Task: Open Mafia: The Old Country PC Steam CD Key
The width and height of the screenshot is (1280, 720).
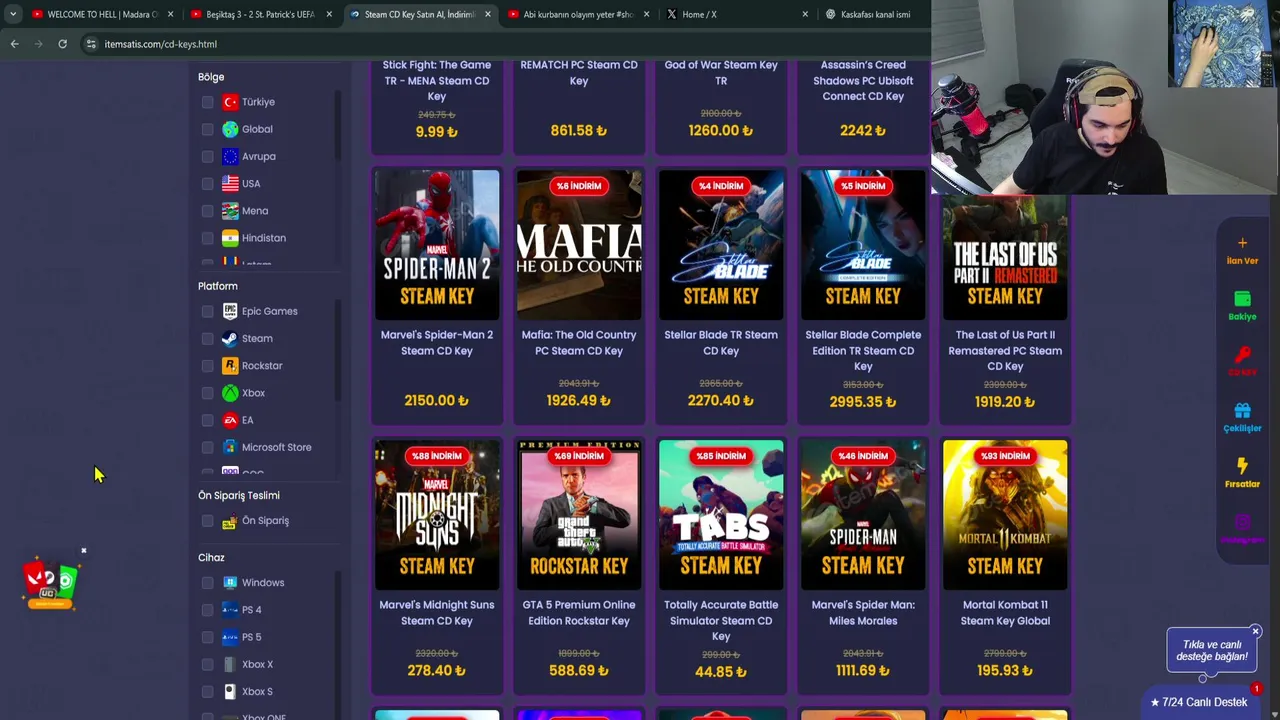Action: (x=579, y=343)
